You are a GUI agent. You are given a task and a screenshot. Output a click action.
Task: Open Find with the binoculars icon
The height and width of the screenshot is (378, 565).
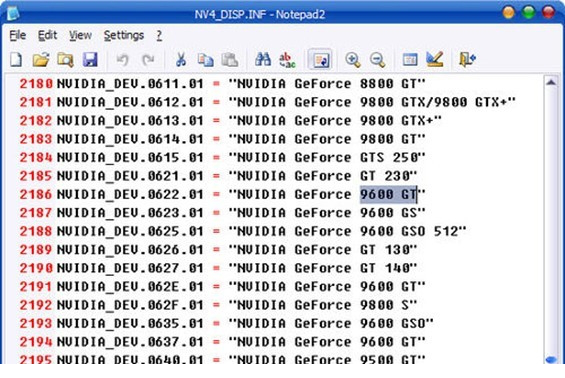(x=263, y=59)
